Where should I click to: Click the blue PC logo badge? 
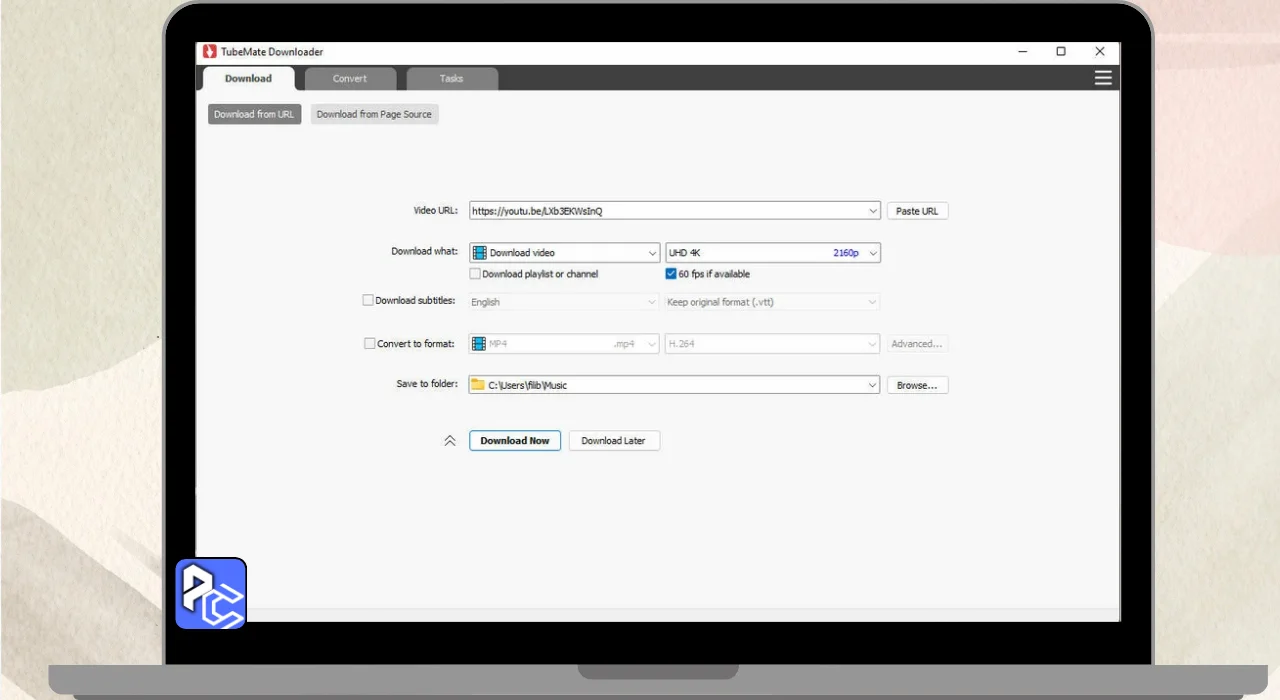tap(211, 594)
